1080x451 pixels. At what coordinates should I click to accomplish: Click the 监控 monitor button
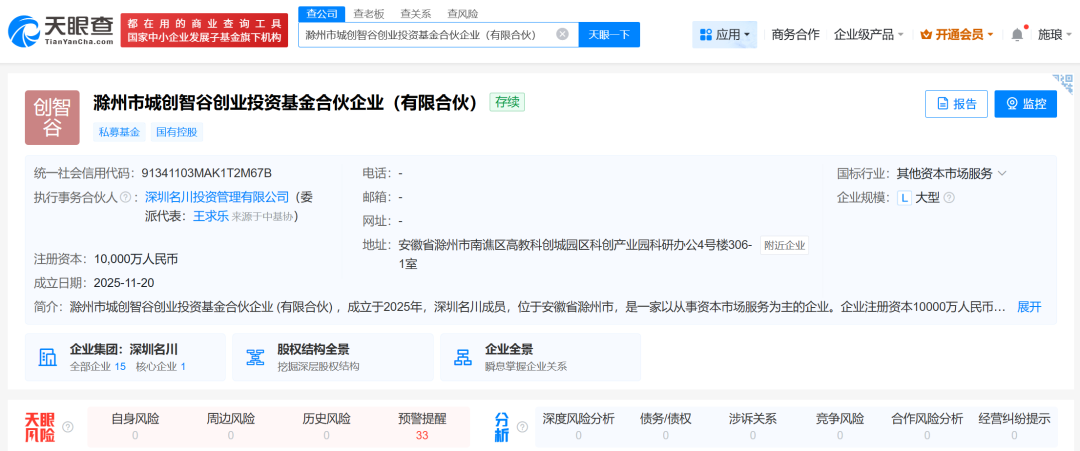(1025, 104)
